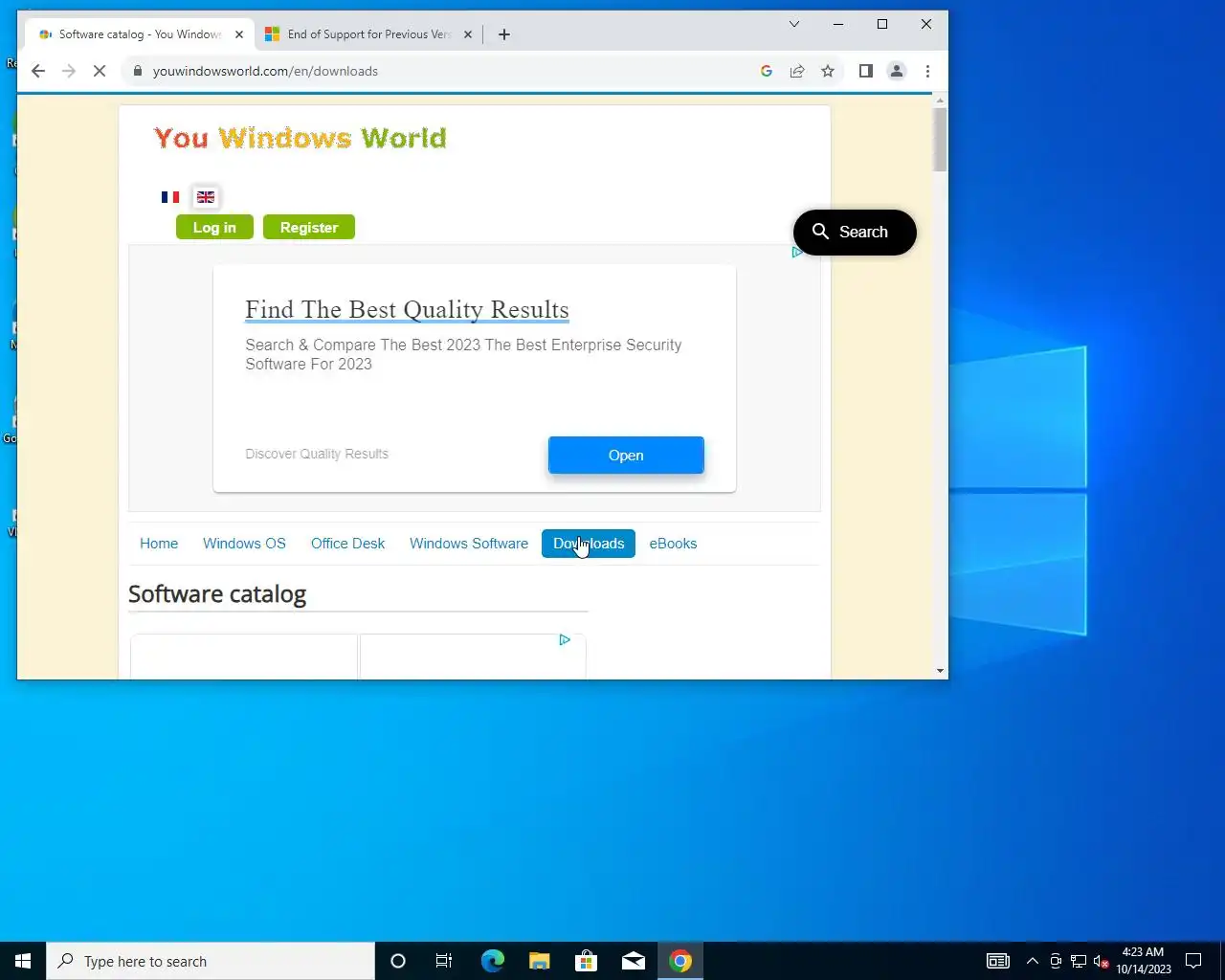Open a new tab with the plus button
The image size is (1225, 980).
[x=504, y=34]
